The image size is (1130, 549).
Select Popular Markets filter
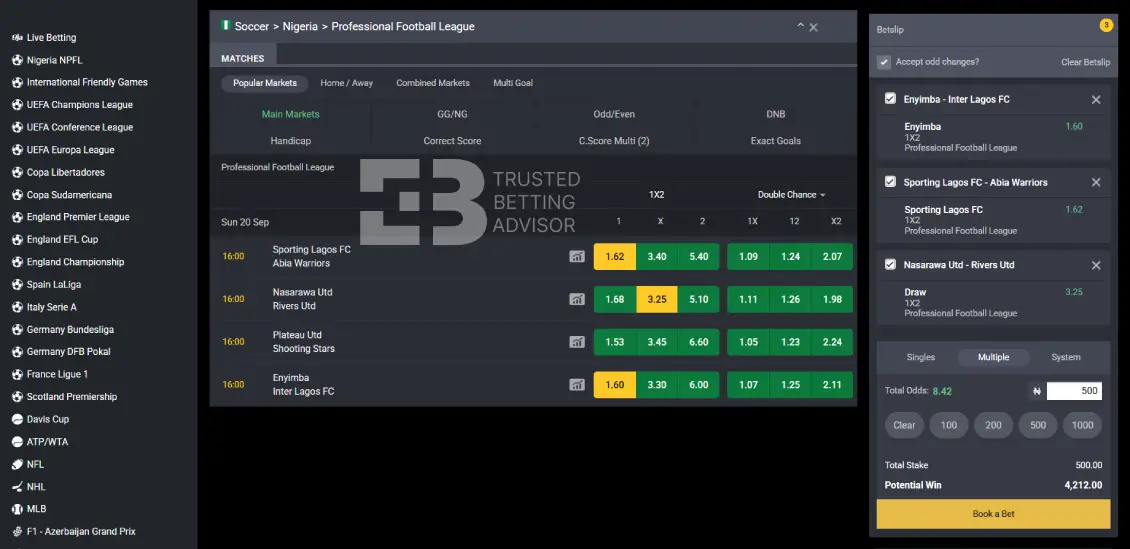(264, 83)
